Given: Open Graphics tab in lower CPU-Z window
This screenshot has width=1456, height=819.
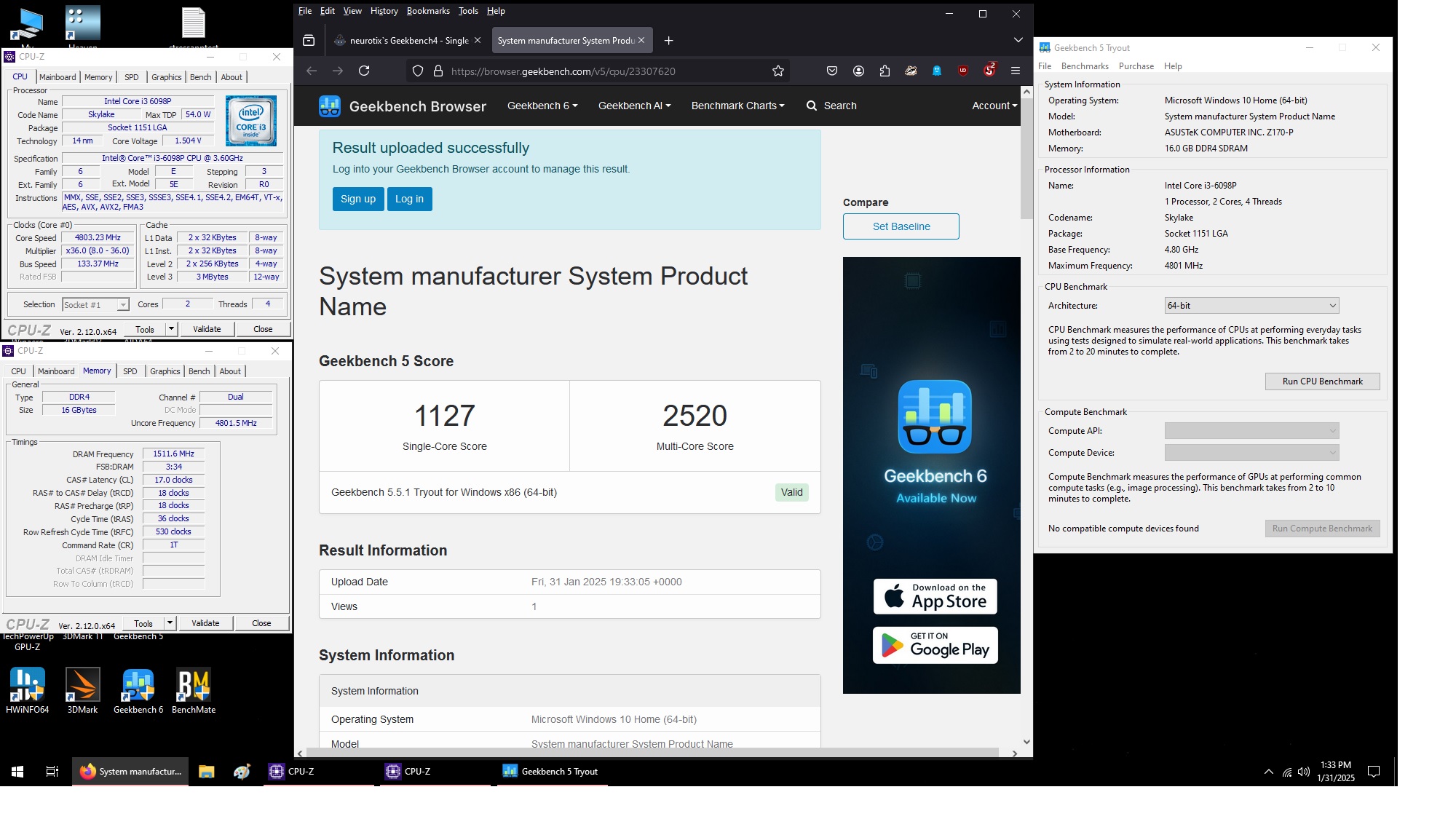Looking at the screenshot, I should tap(165, 371).
